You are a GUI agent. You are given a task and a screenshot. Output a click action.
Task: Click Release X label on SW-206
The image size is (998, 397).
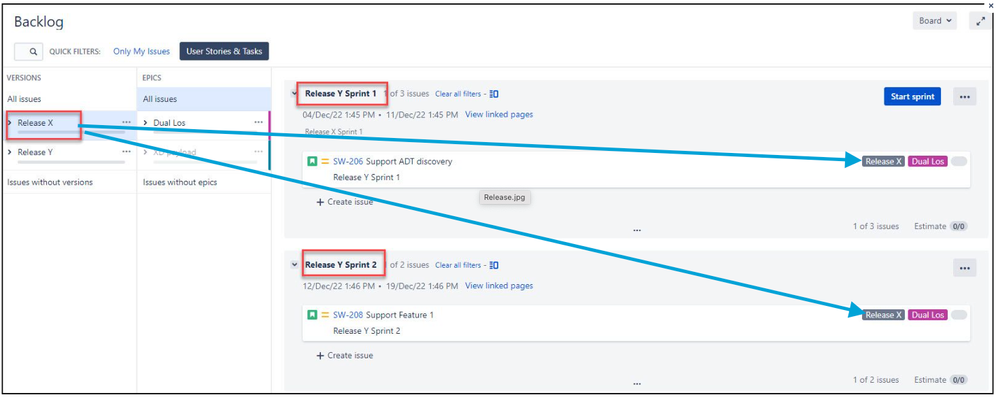883,162
